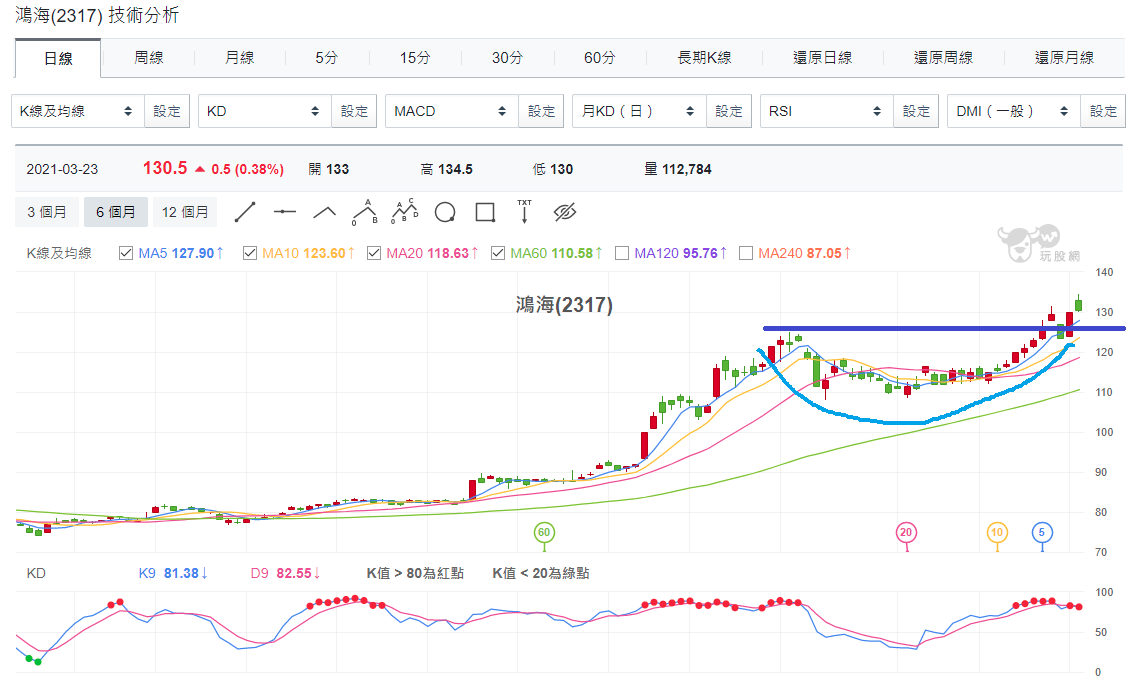Switch to the 還原月線 tab
The height and width of the screenshot is (686, 1138).
(1064, 57)
